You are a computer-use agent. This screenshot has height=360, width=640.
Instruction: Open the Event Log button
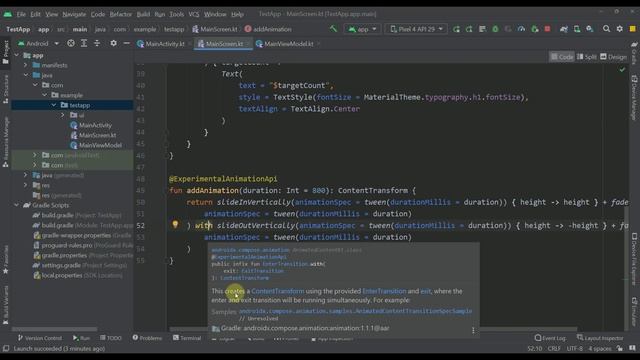coord(550,338)
